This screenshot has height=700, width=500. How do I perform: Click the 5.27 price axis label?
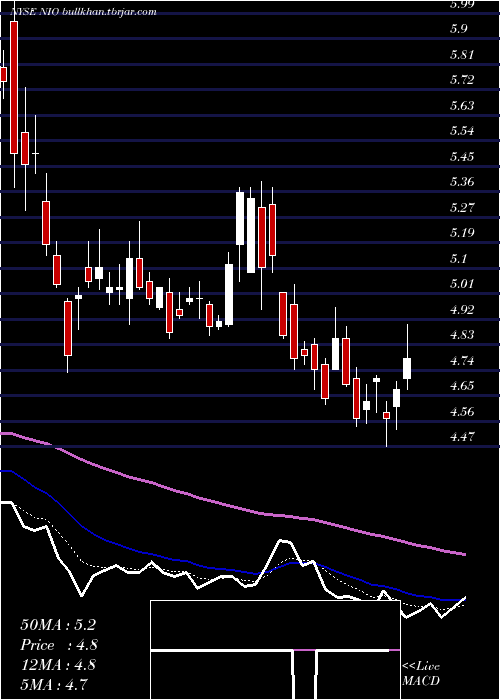462,208
